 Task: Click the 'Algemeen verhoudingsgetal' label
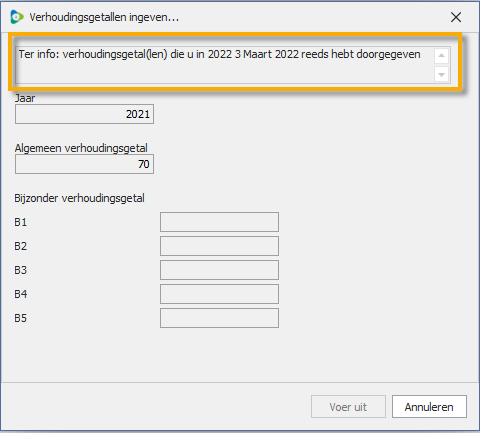tap(81, 148)
